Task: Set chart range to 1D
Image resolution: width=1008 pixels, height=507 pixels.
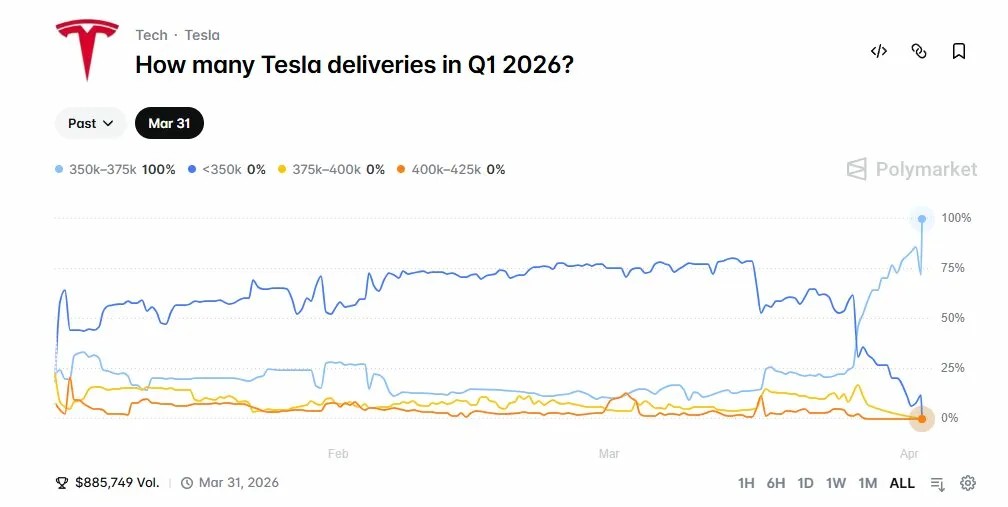Action: pos(806,483)
